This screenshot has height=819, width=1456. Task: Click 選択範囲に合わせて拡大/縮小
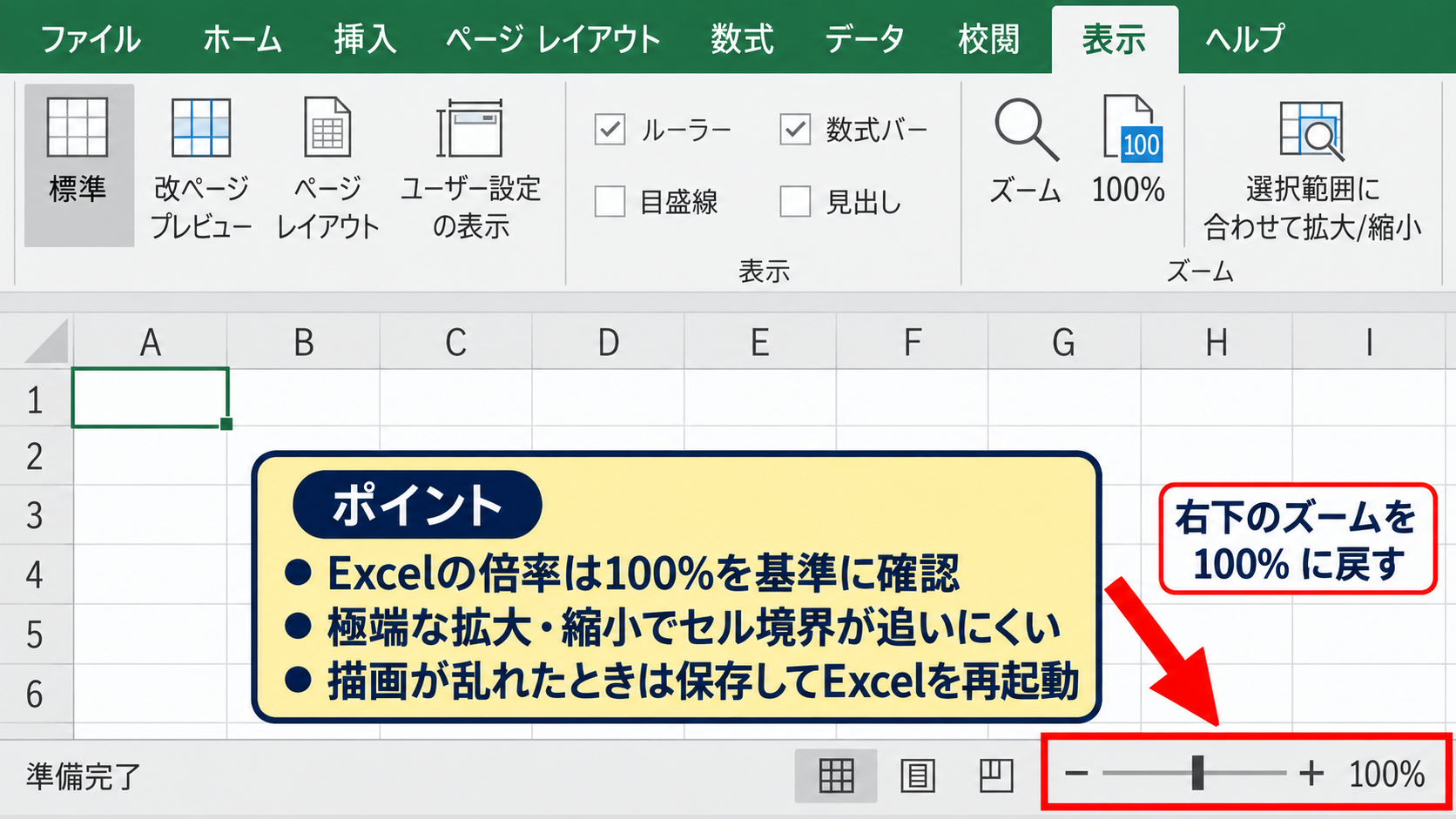coord(1312,170)
